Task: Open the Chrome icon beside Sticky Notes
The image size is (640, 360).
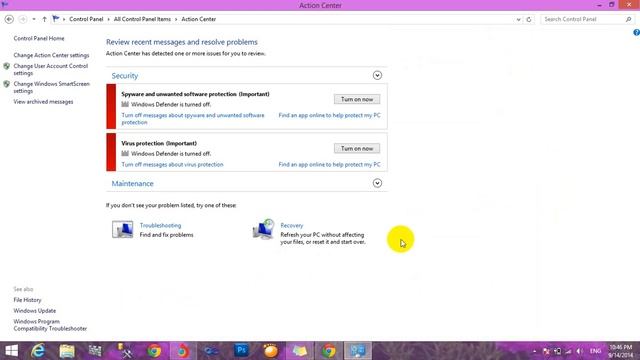Action: tap(329, 351)
